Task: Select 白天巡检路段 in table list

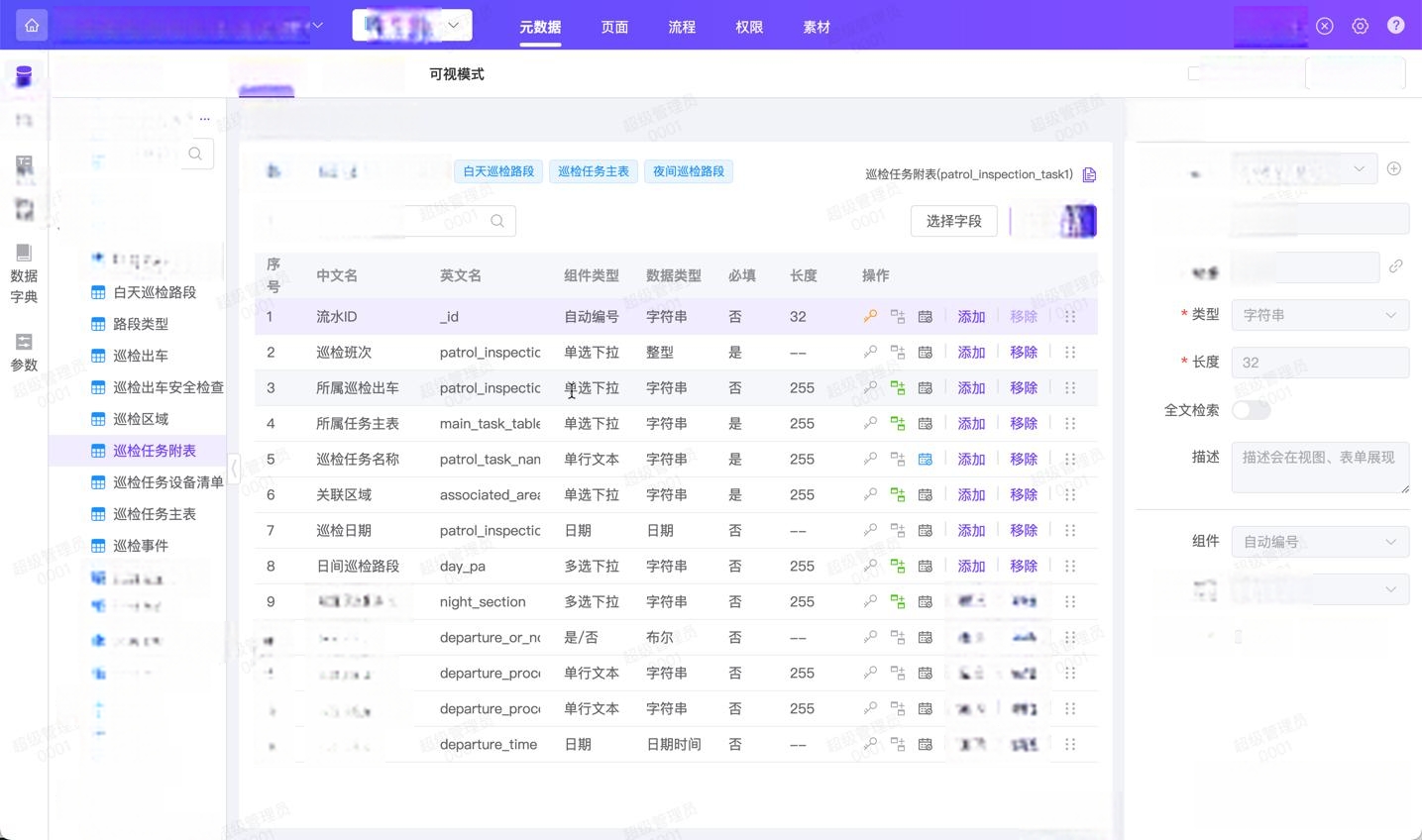Action: (x=155, y=292)
